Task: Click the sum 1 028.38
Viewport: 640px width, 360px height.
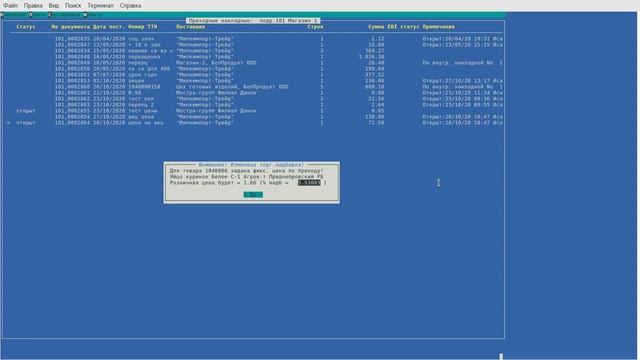Action: click(x=371, y=57)
